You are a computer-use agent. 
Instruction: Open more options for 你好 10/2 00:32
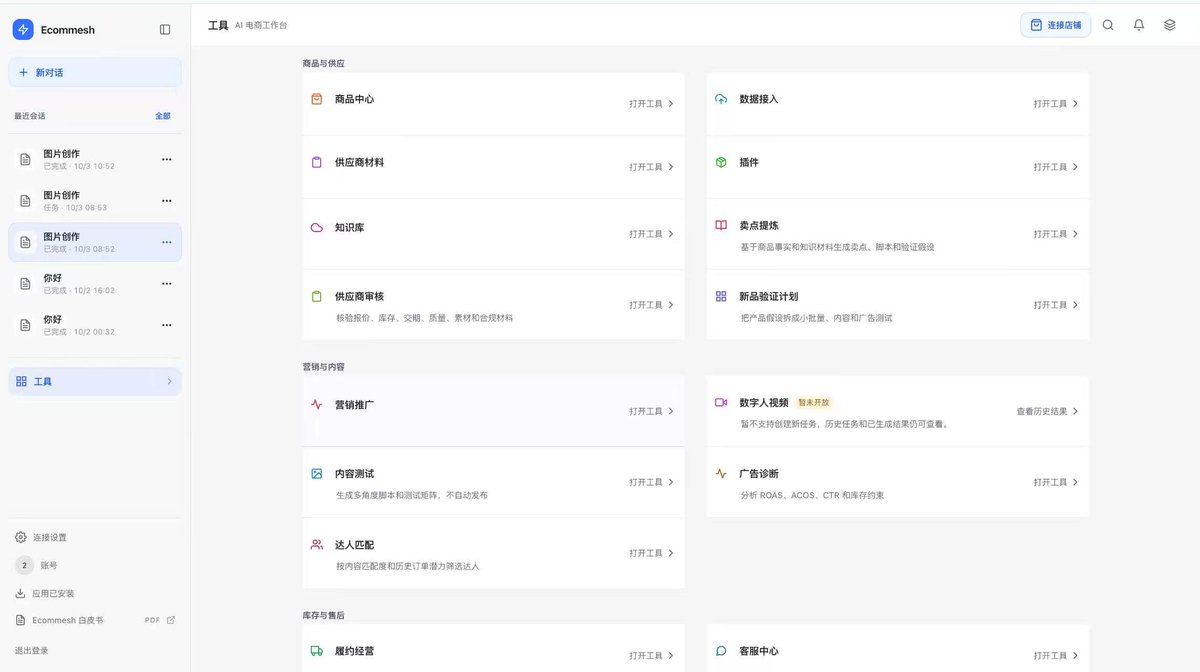(167, 325)
